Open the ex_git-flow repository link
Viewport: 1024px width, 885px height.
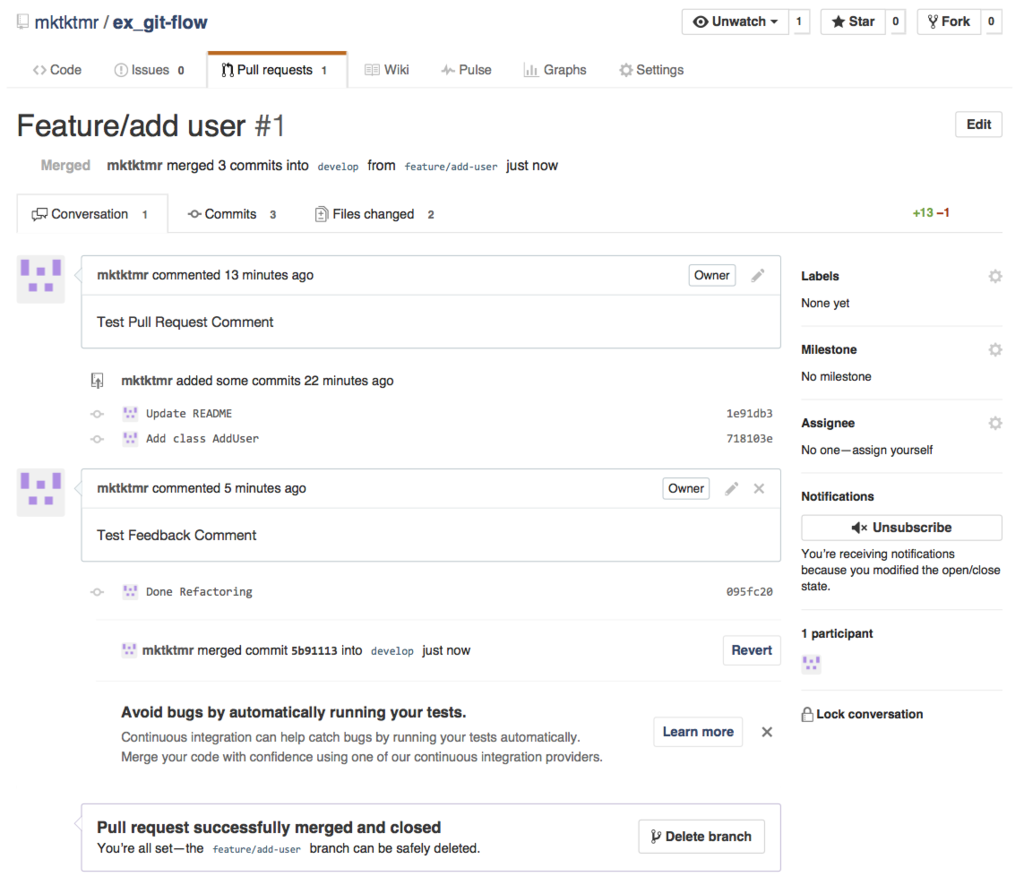(160, 22)
